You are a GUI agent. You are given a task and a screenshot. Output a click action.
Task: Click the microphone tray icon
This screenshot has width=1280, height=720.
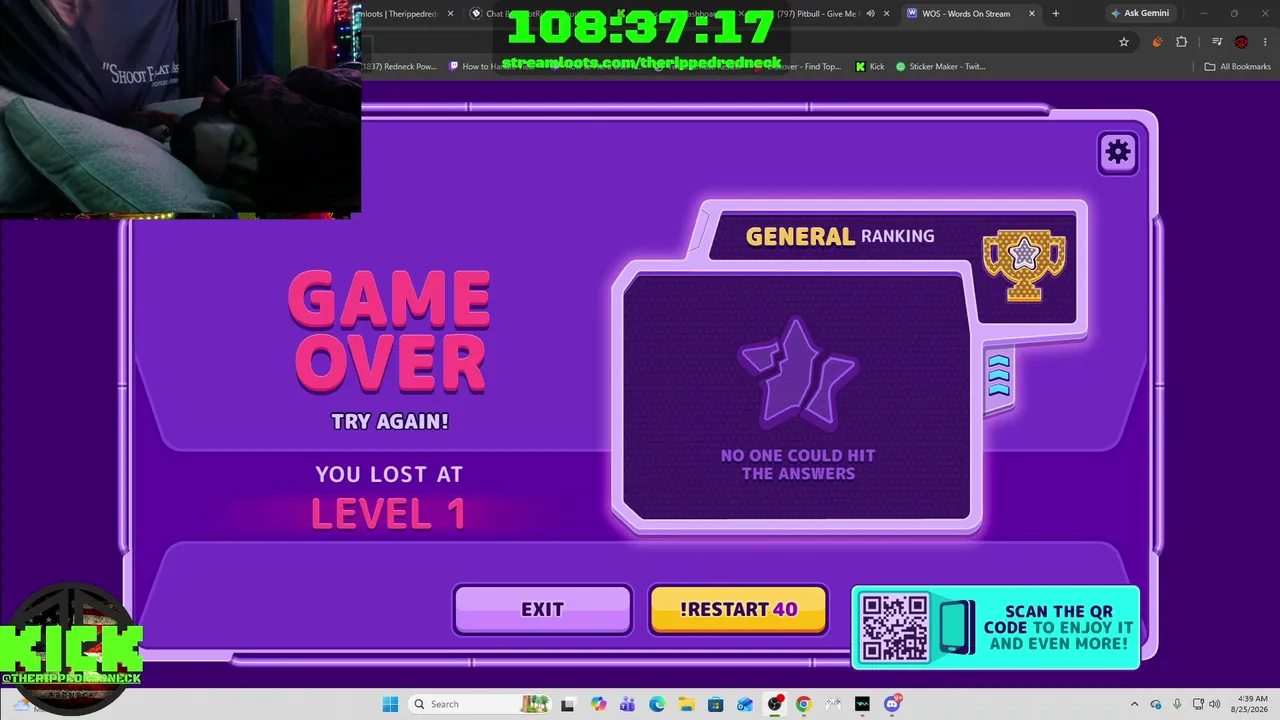1177,704
